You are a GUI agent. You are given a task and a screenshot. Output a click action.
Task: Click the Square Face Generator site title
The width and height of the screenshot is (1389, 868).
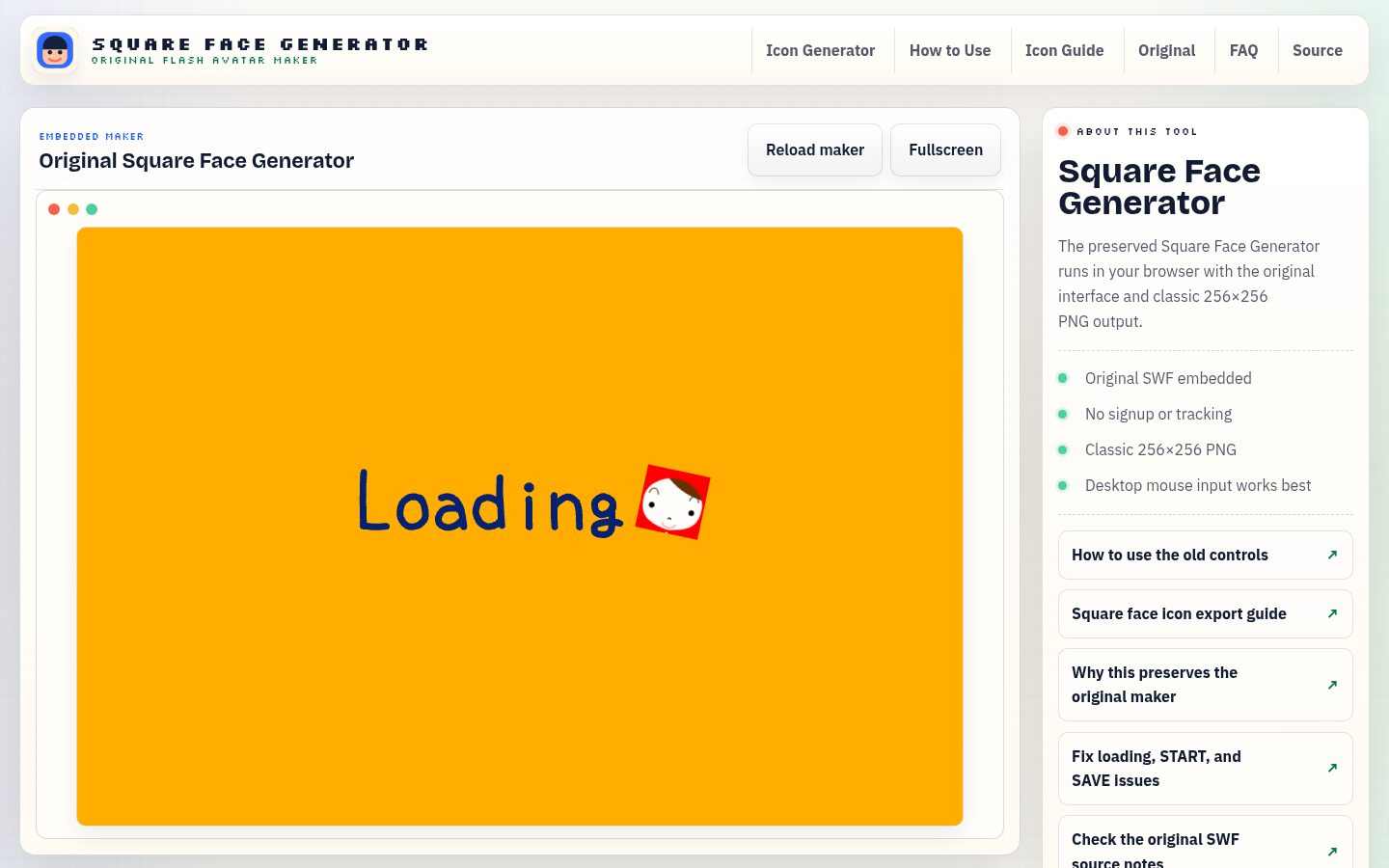click(259, 44)
